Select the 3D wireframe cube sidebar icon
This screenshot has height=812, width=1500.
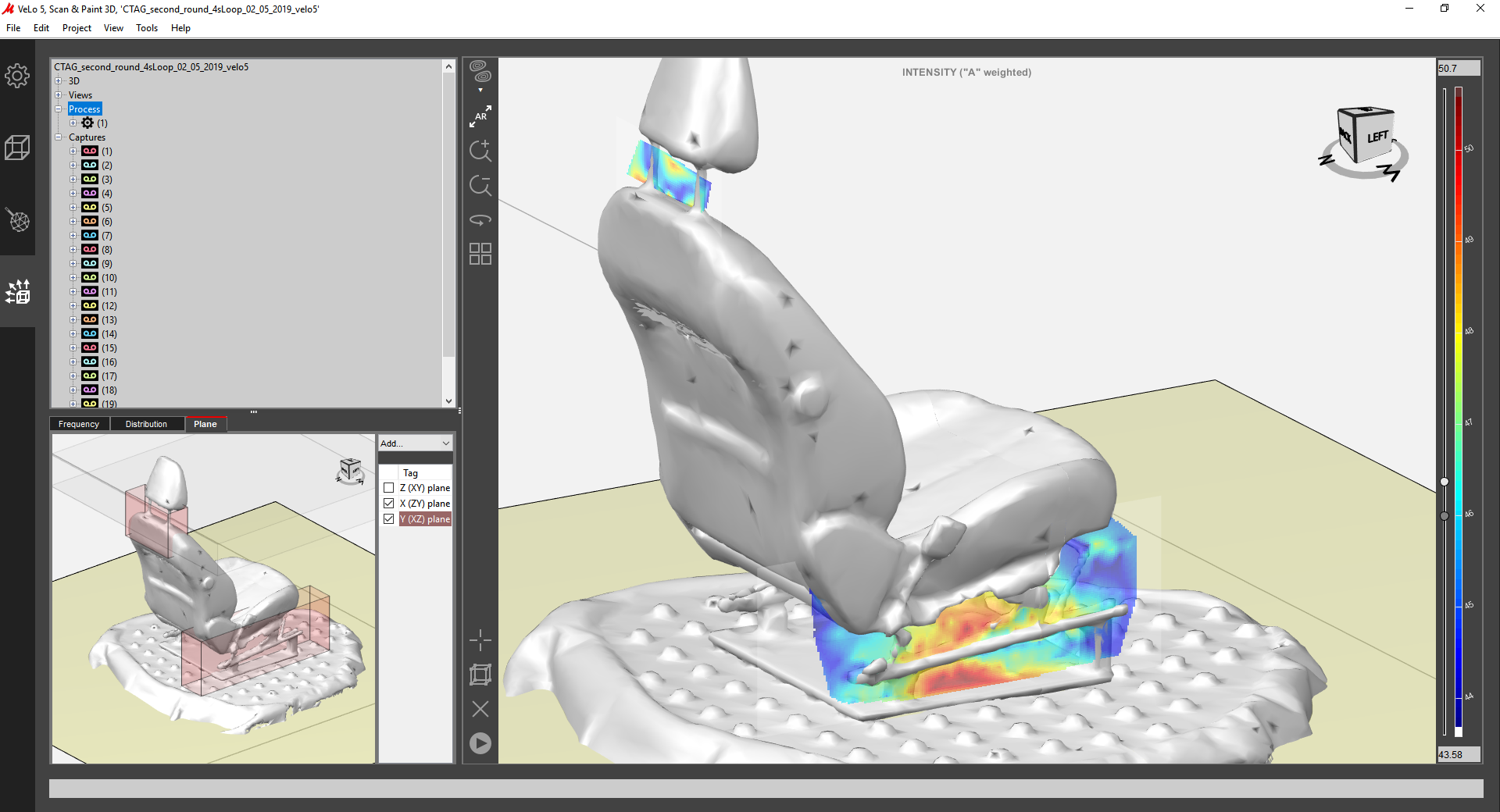tap(17, 148)
